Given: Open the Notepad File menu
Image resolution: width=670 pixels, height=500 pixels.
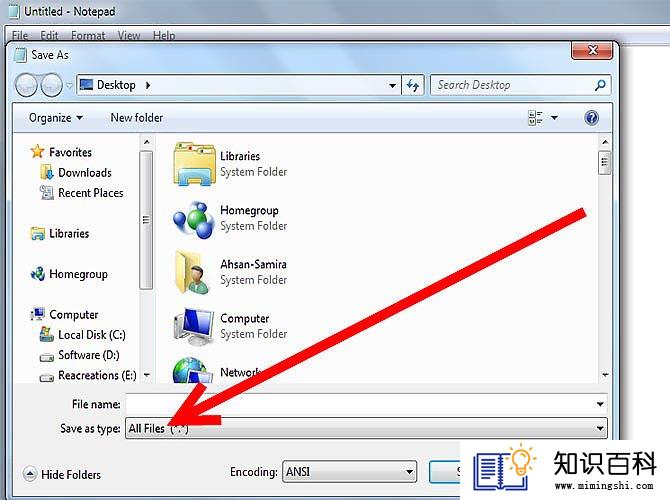Looking at the screenshot, I should (20, 35).
